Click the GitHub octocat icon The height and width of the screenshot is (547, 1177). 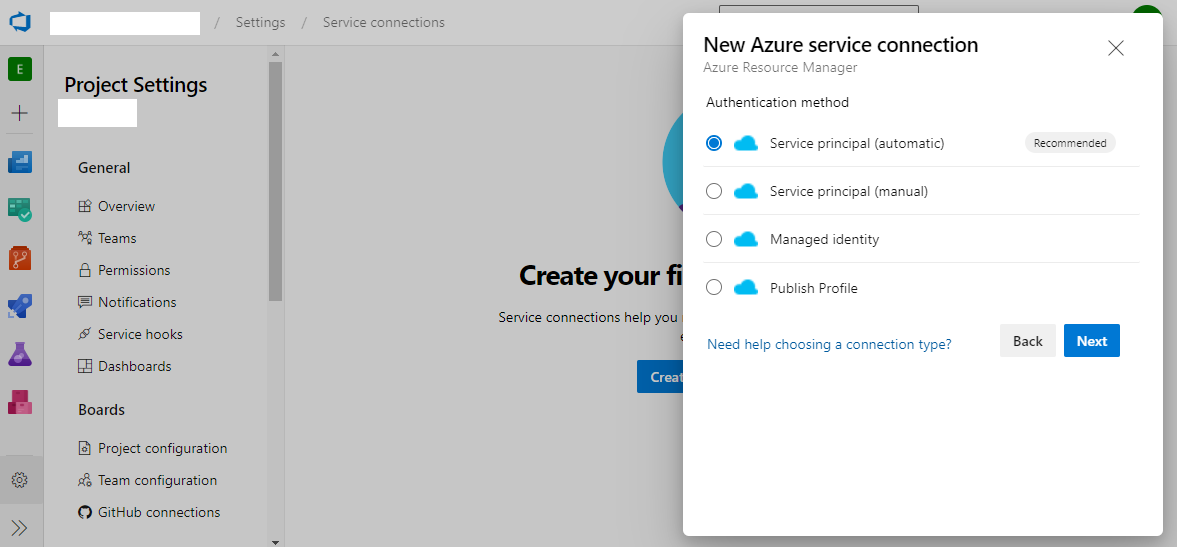click(85, 512)
